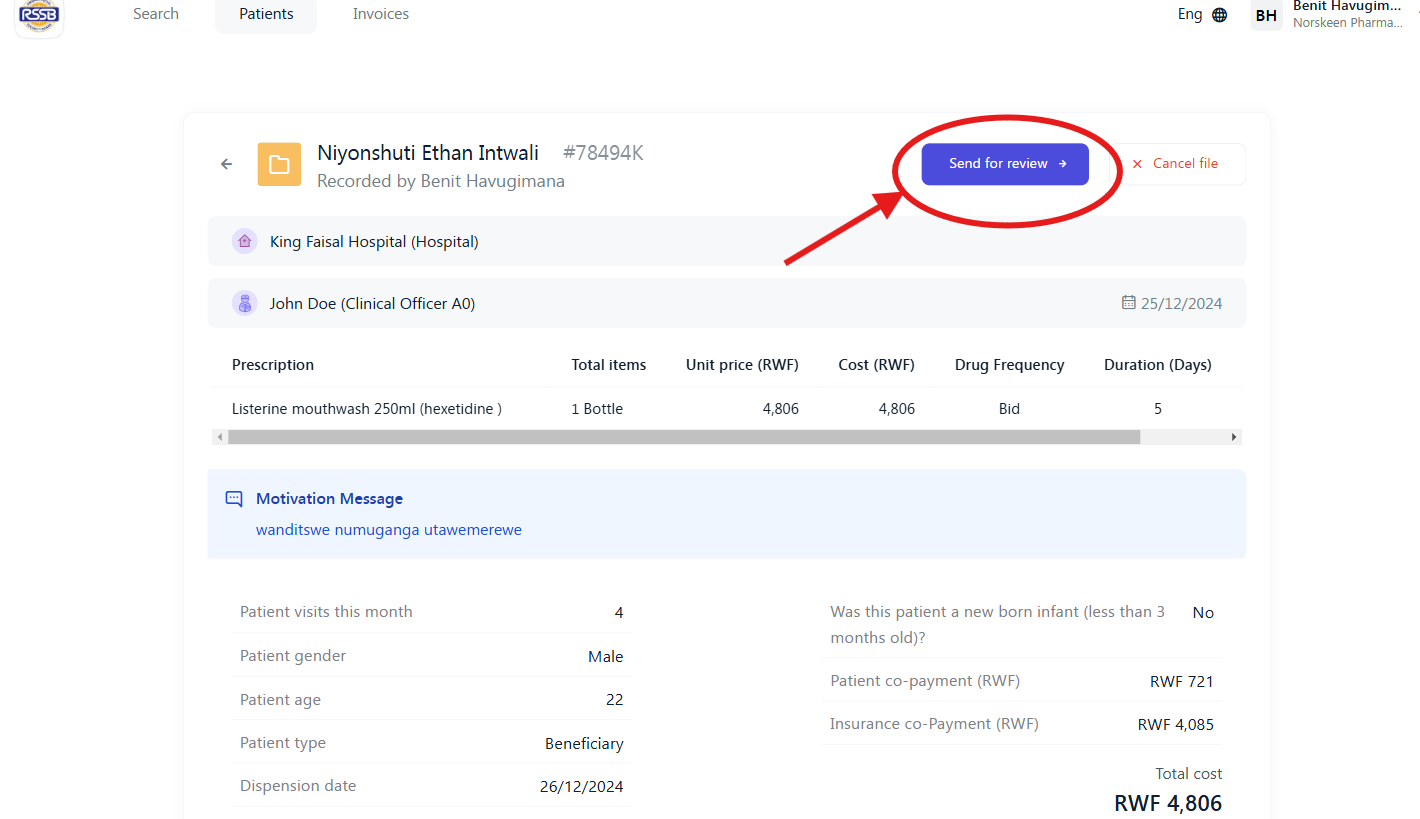Image resolution: width=1420 pixels, height=819 pixels.
Task: Click insurance co-payment RWF 4,085
Action: [1176, 725]
